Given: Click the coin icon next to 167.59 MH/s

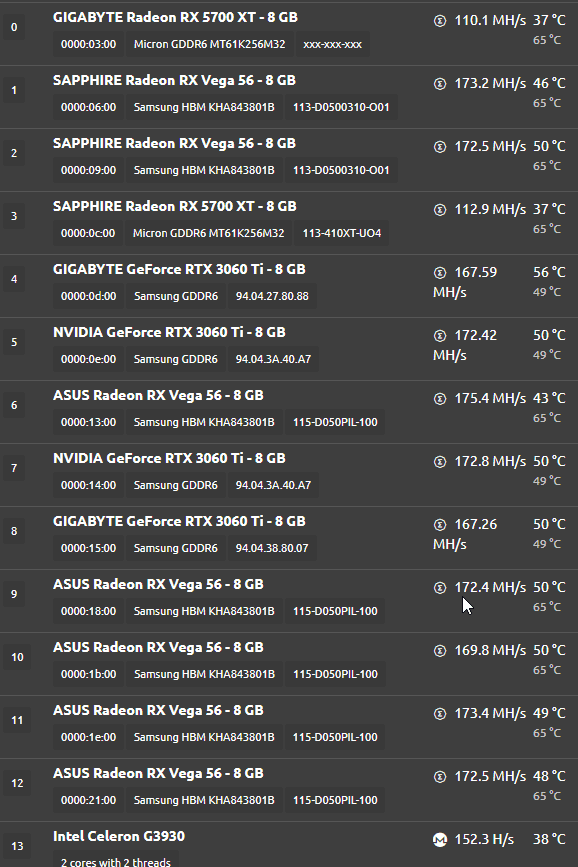Looking at the screenshot, I should click(x=440, y=273).
